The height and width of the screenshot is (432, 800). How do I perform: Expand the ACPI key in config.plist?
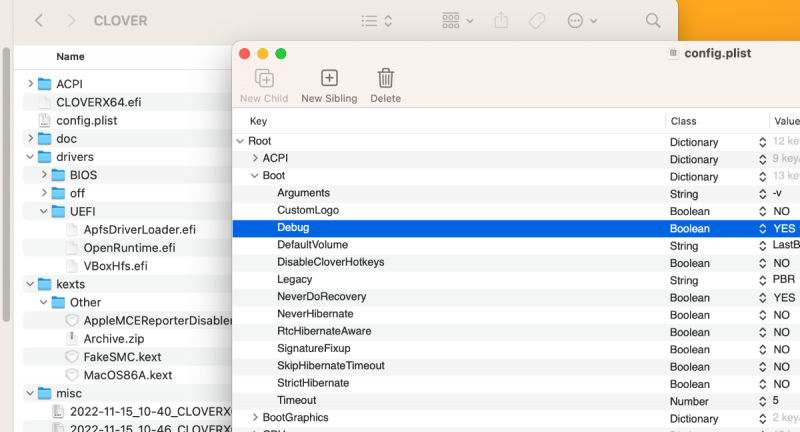pyautogui.click(x=255, y=159)
